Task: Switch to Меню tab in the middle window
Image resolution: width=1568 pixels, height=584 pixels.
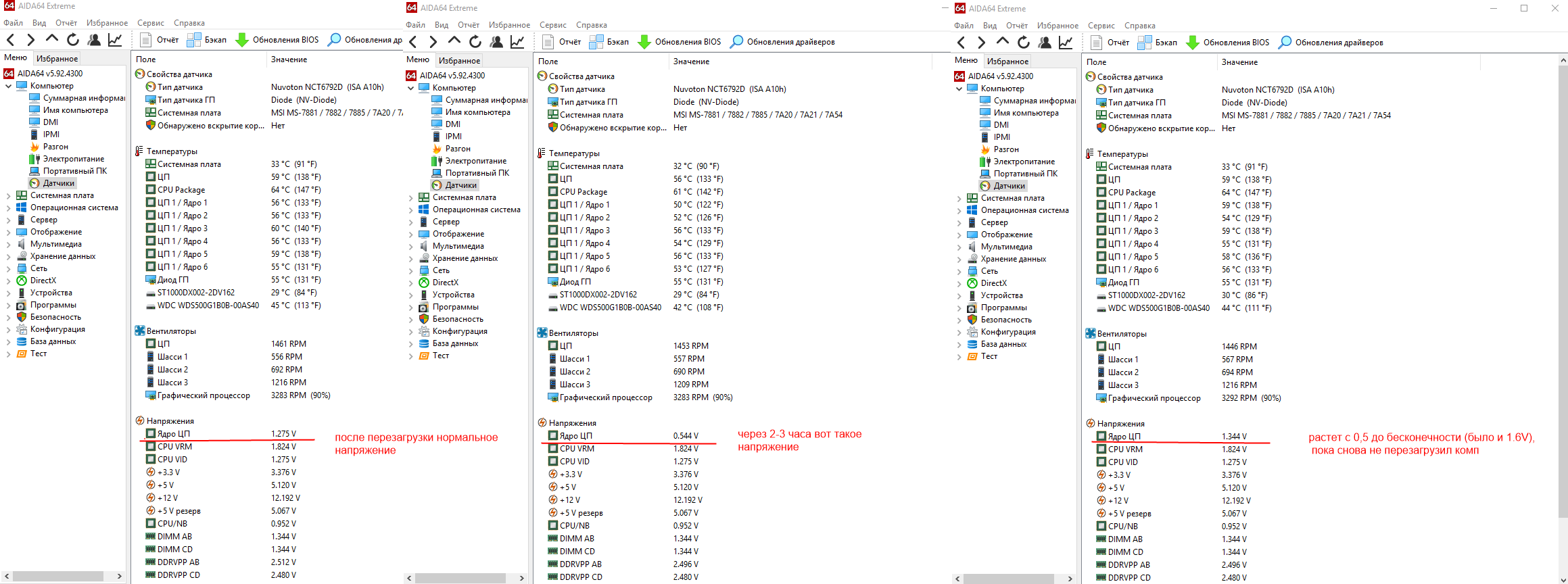Action: (418, 59)
